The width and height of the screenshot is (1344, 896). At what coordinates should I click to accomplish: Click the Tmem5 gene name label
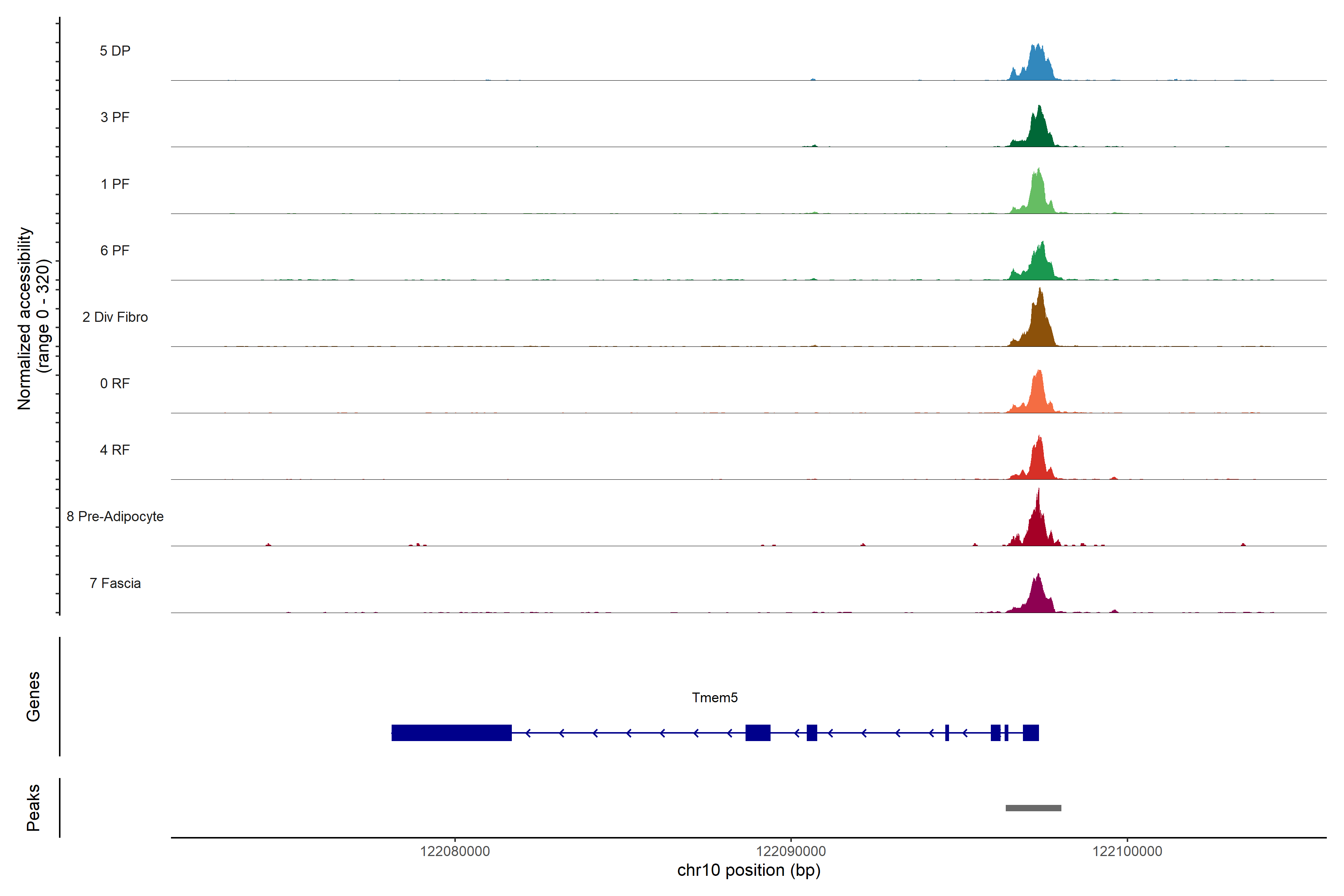(x=714, y=698)
